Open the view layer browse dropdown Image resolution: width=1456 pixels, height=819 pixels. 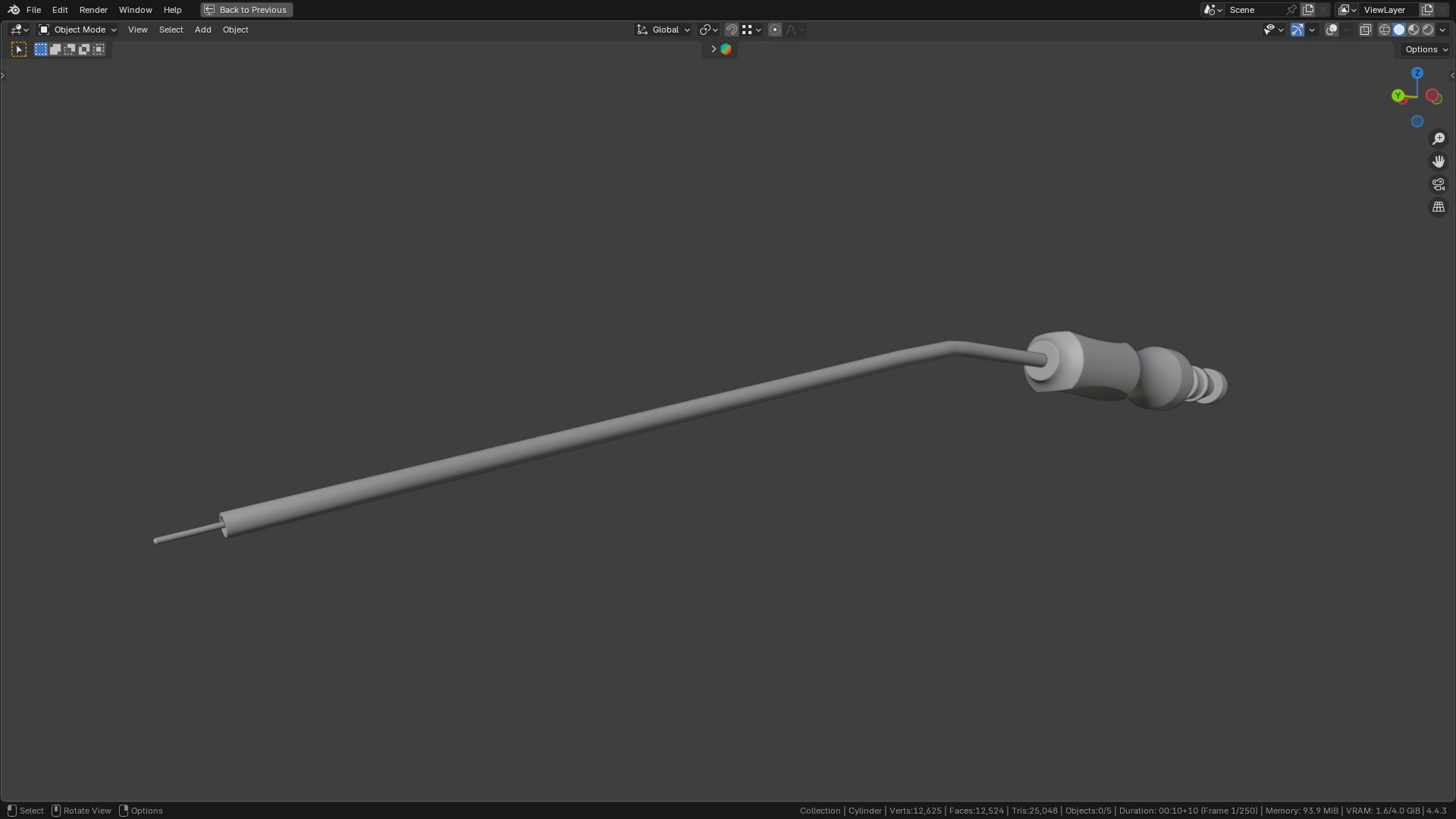coord(1347,10)
